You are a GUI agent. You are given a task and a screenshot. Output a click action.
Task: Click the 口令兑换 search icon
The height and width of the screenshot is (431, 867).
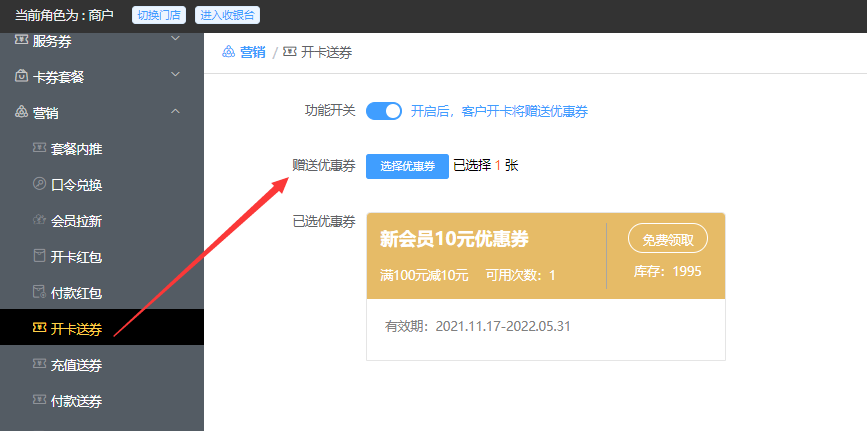[39, 184]
